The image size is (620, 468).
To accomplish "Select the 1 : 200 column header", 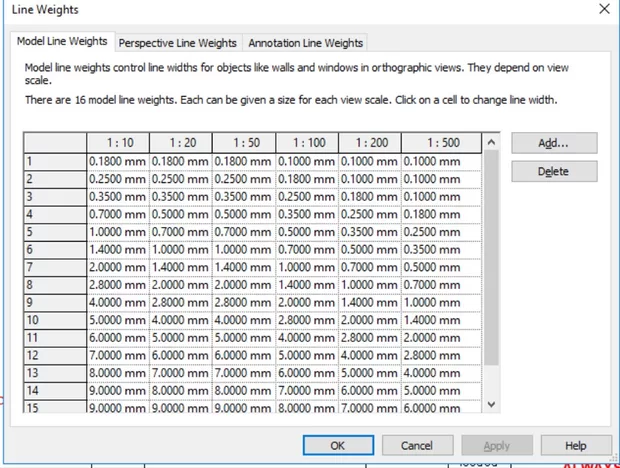I will pyautogui.click(x=370, y=143).
